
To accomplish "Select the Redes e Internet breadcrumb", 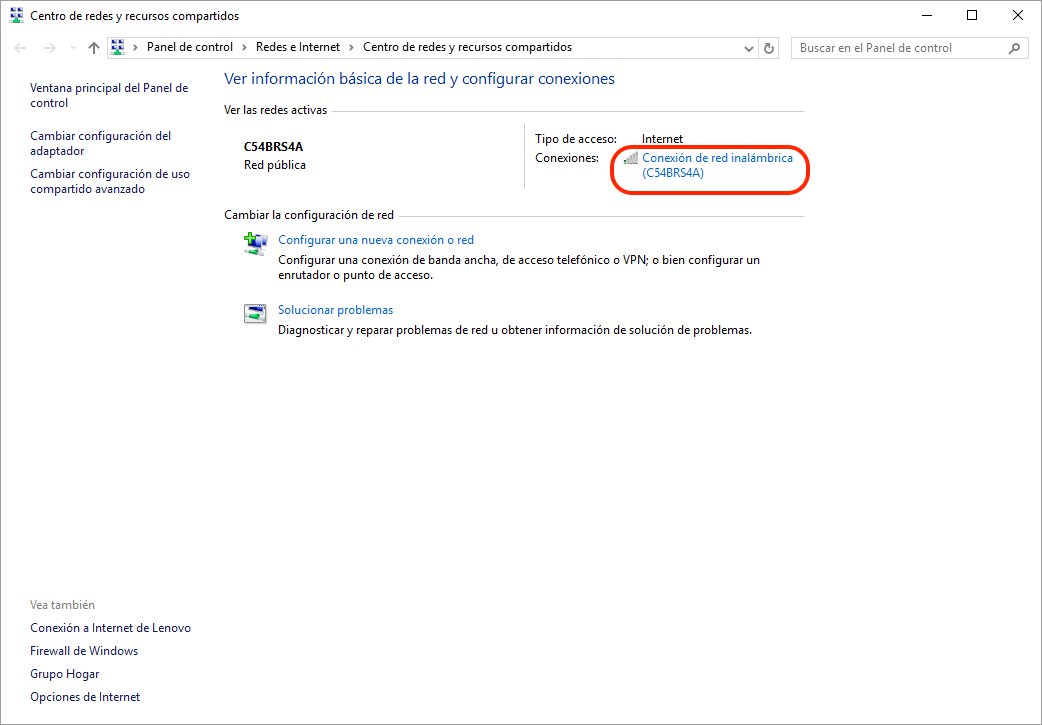I will tap(297, 47).
